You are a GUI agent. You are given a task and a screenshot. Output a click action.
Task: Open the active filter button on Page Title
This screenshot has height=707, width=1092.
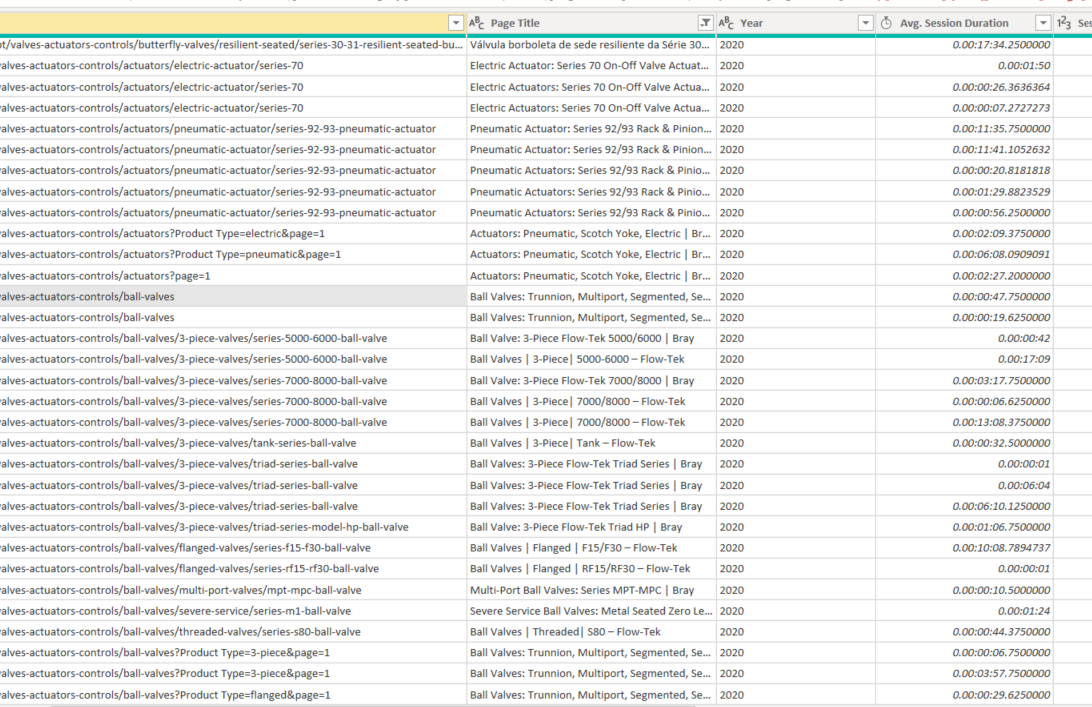pyautogui.click(x=705, y=23)
